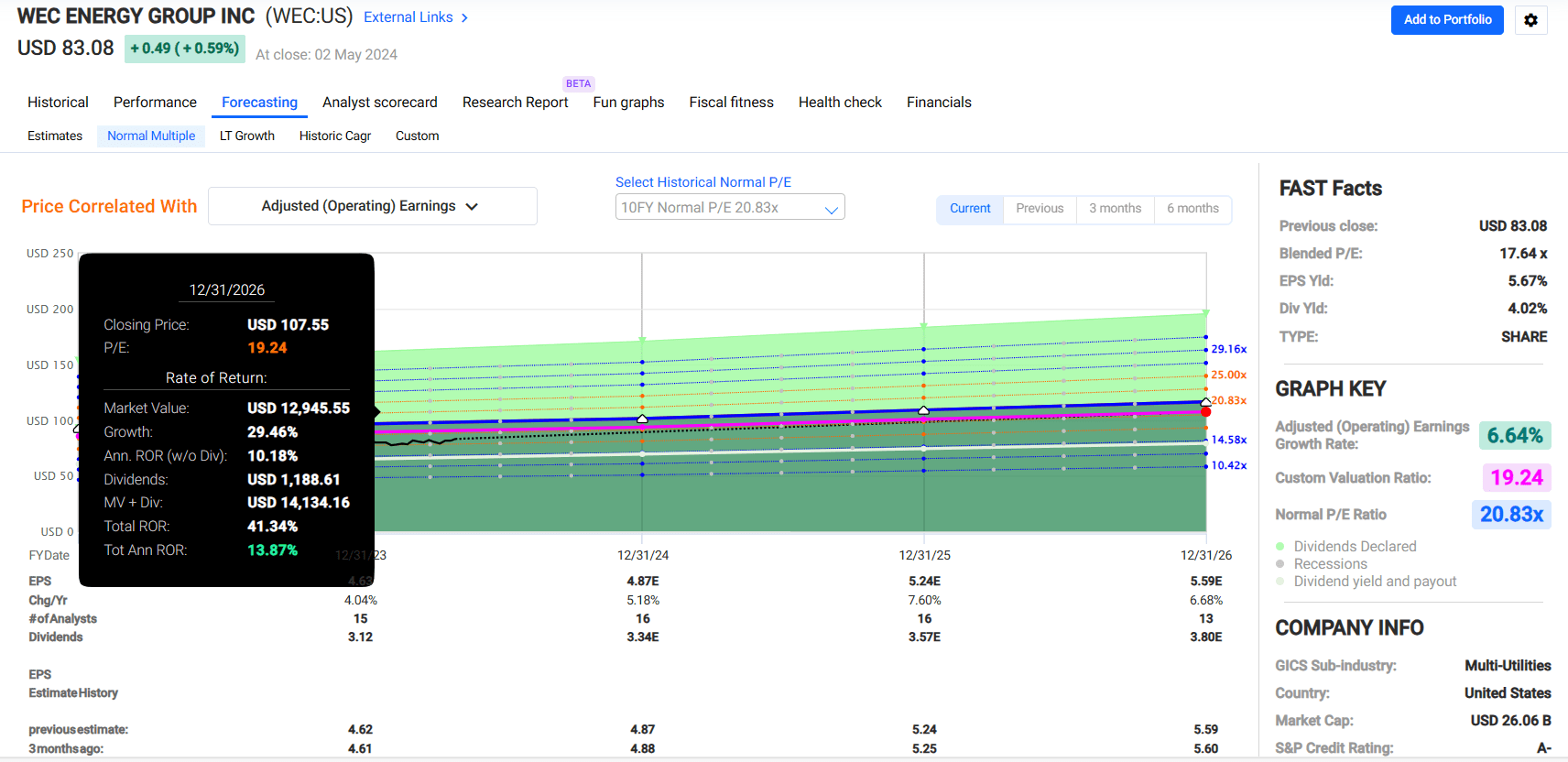Toggle Recessions display in the graph key

(x=1330, y=564)
